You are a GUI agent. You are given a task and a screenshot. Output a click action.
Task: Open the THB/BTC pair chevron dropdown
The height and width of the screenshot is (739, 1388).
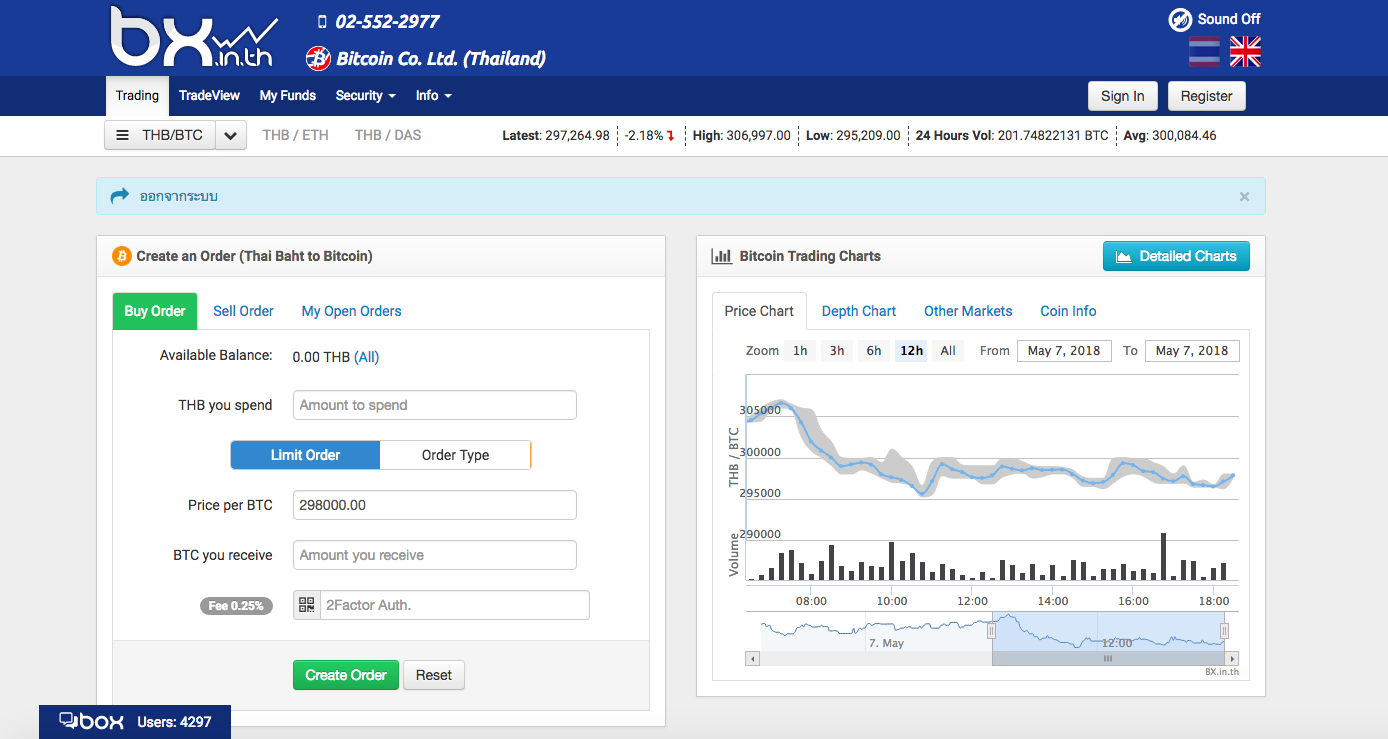pos(230,135)
